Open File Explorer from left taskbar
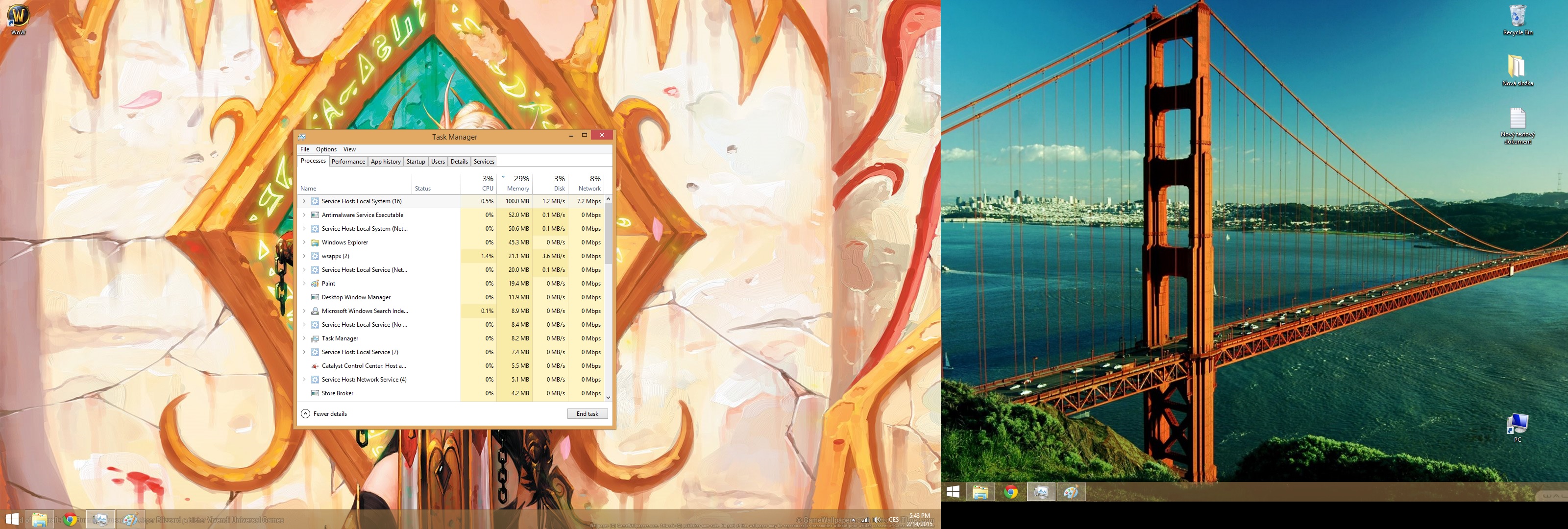1568x529 pixels. [x=40, y=519]
